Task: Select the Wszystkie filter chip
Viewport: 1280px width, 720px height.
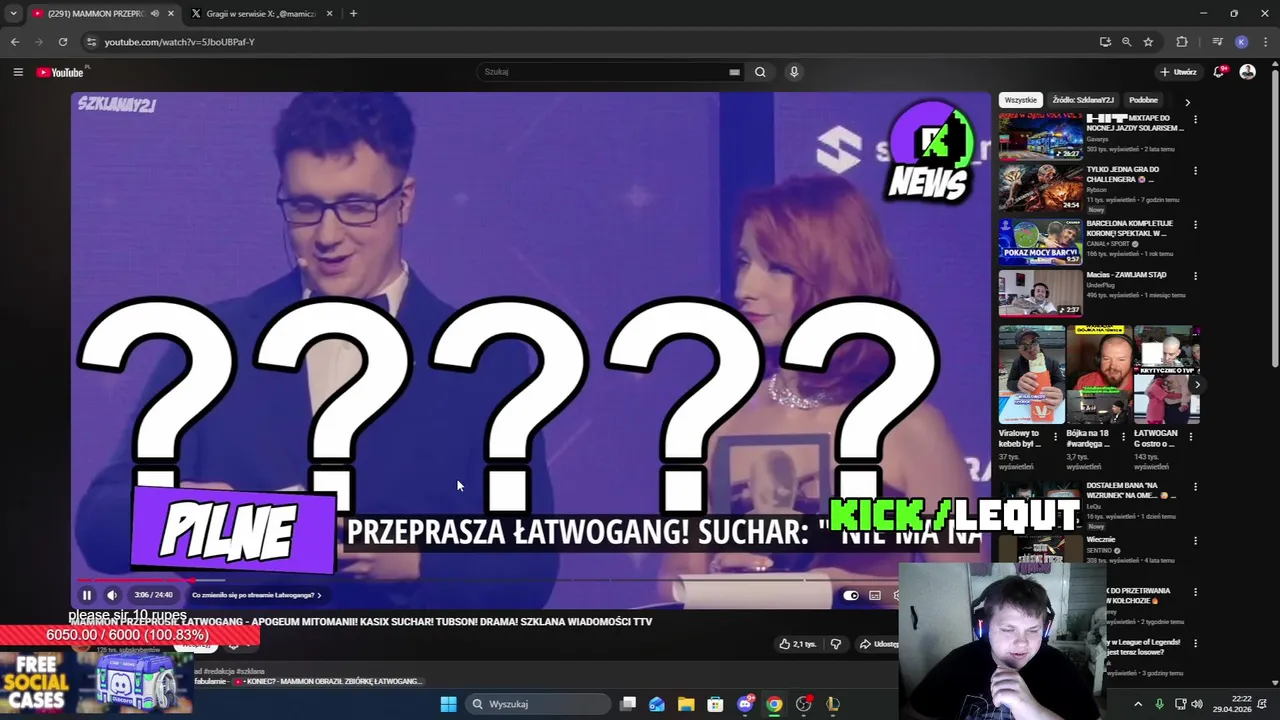Action: coord(1021,100)
